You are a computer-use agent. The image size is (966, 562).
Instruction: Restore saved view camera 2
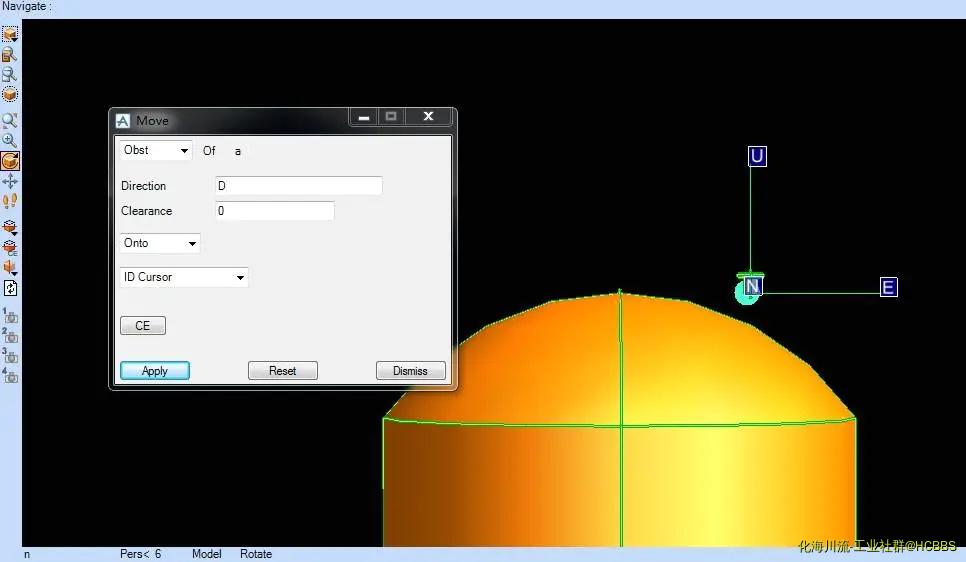10,336
